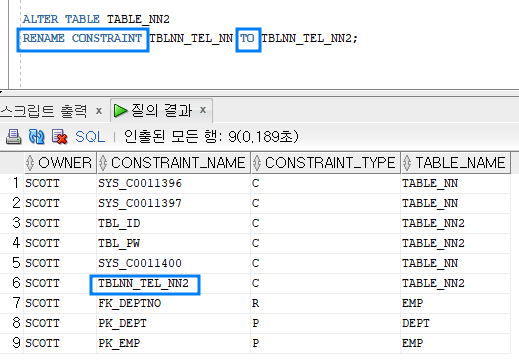Click the sort icon beside CONSTRAINT_TYPE header
Image resolution: width=519 pixels, height=364 pixels.
coord(257,163)
